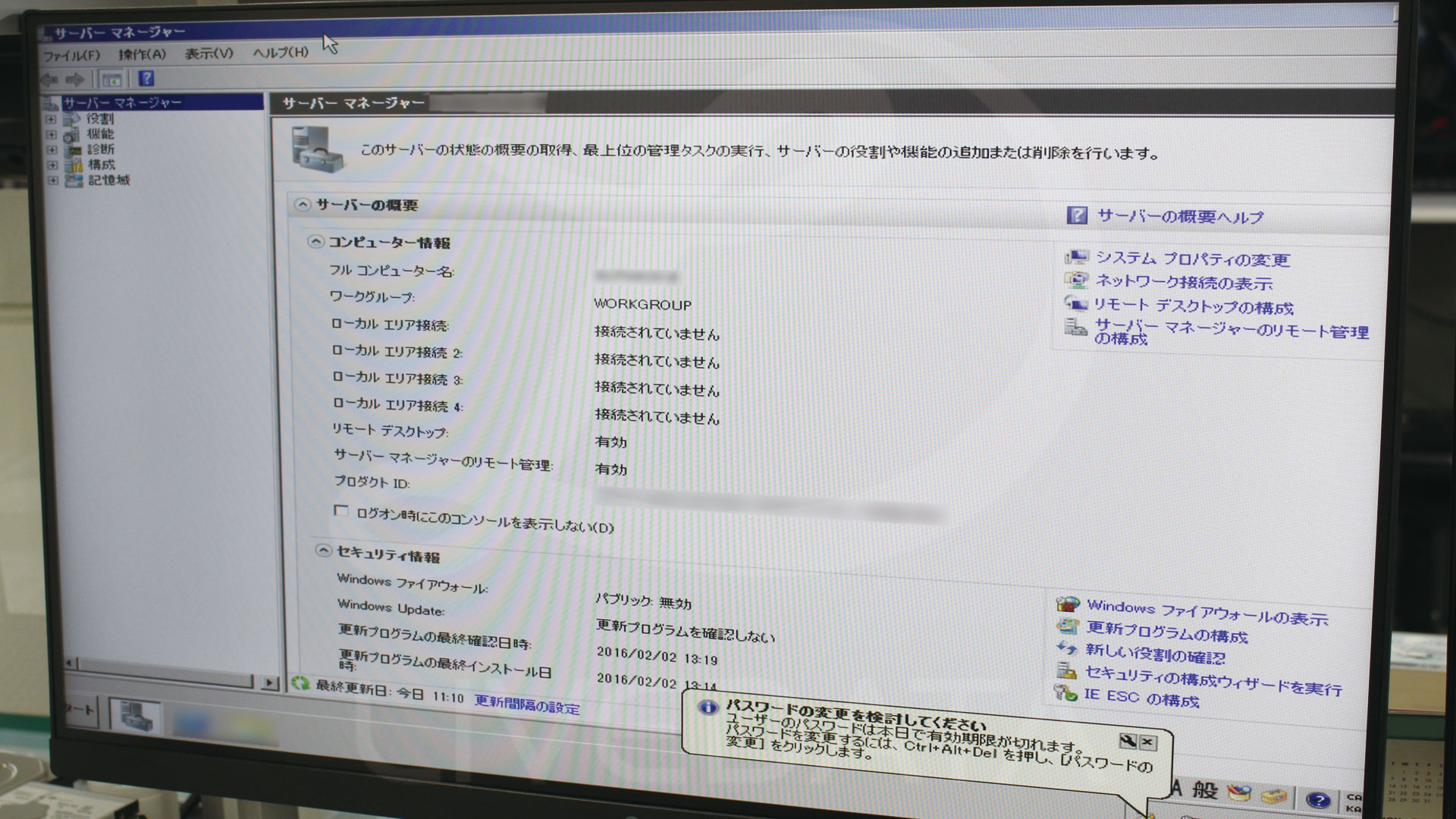Open IE ESC の構成 link
Viewport: 1456px width, 819px height.
tap(1141, 697)
